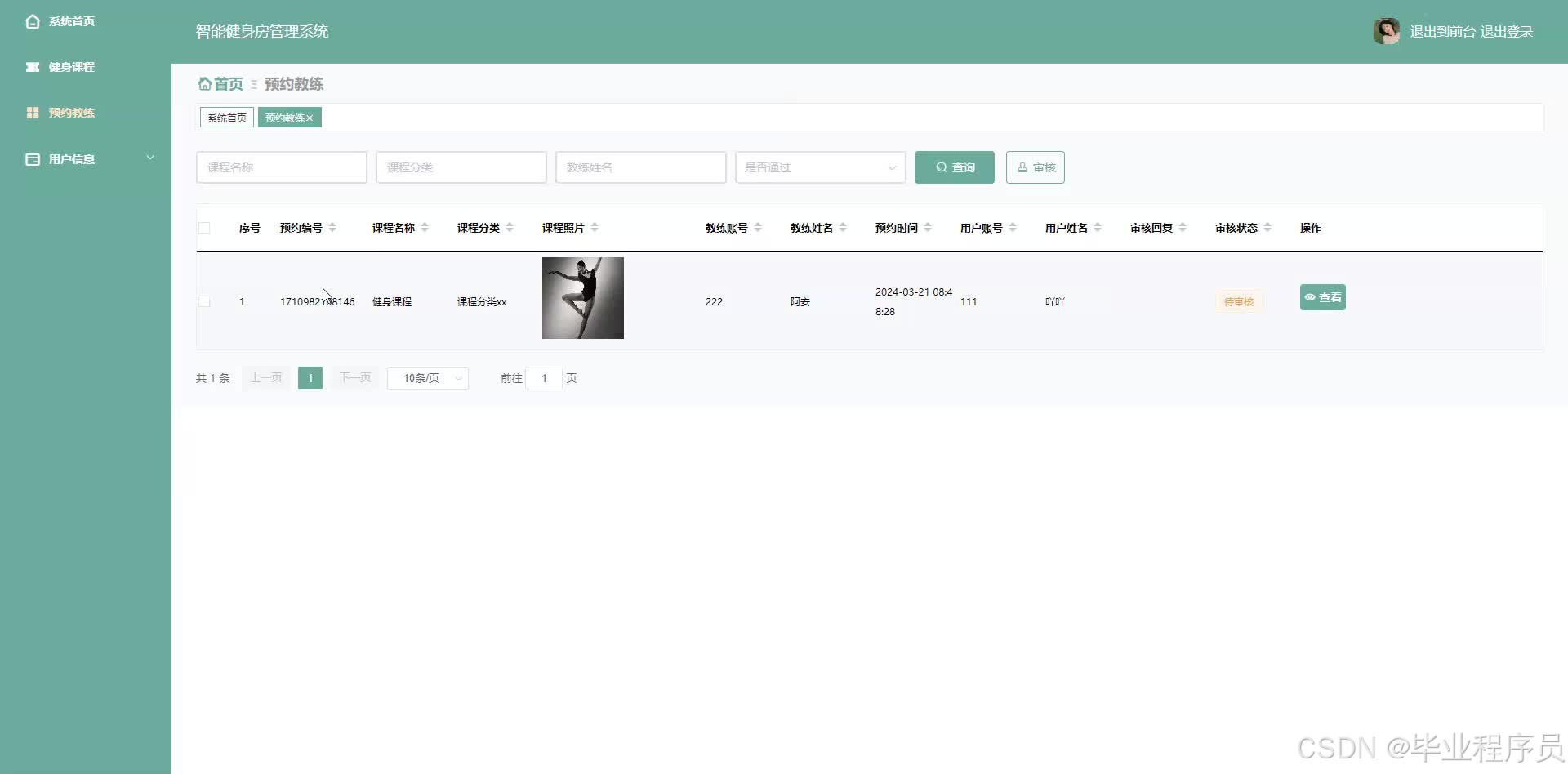This screenshot has height=774, width=1568.
Task: Sort by 审核状态 column
Action: [1267, 228]
